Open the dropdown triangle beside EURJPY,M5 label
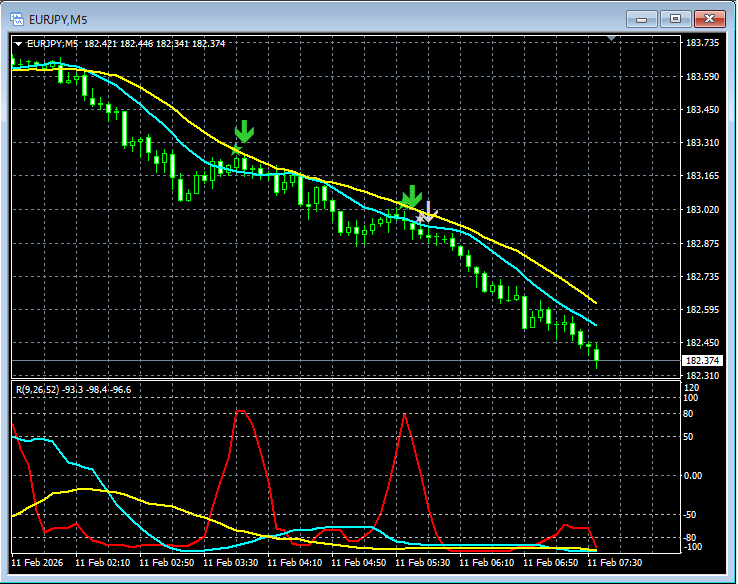 [x=19, y=44]
